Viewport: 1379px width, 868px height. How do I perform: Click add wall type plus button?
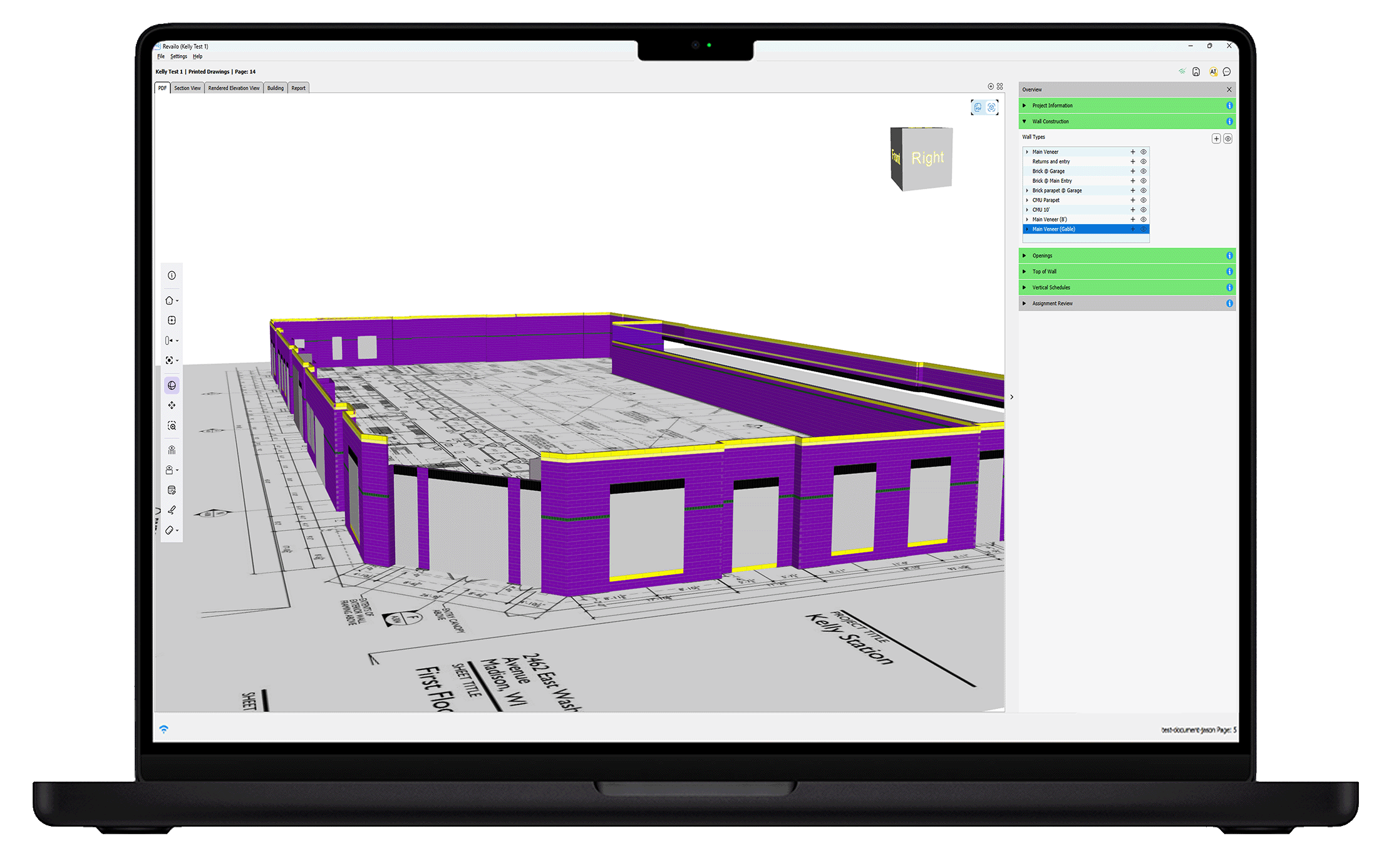(x=1216, y=138)
